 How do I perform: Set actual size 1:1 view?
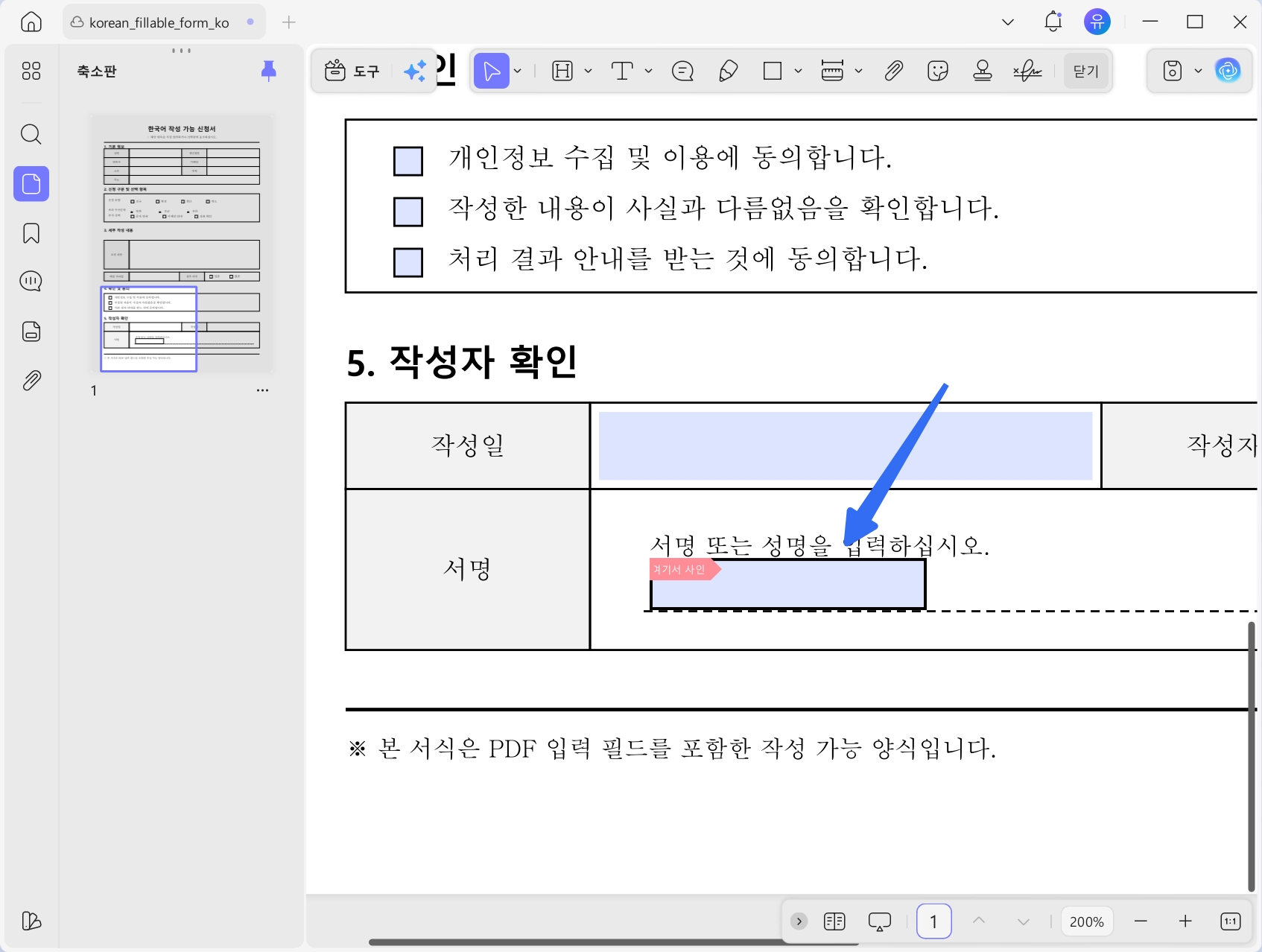point(1231,921)
